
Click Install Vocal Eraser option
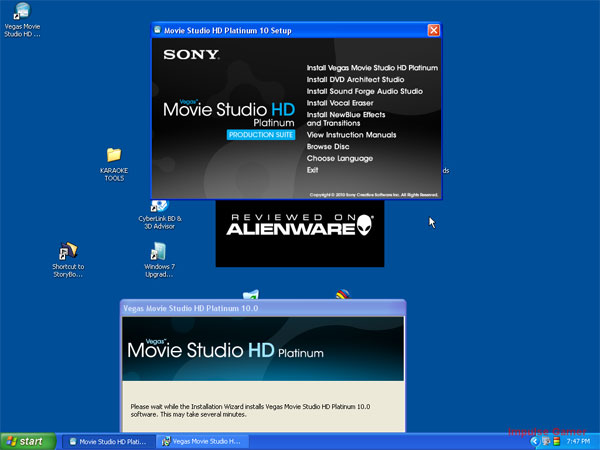340,103
